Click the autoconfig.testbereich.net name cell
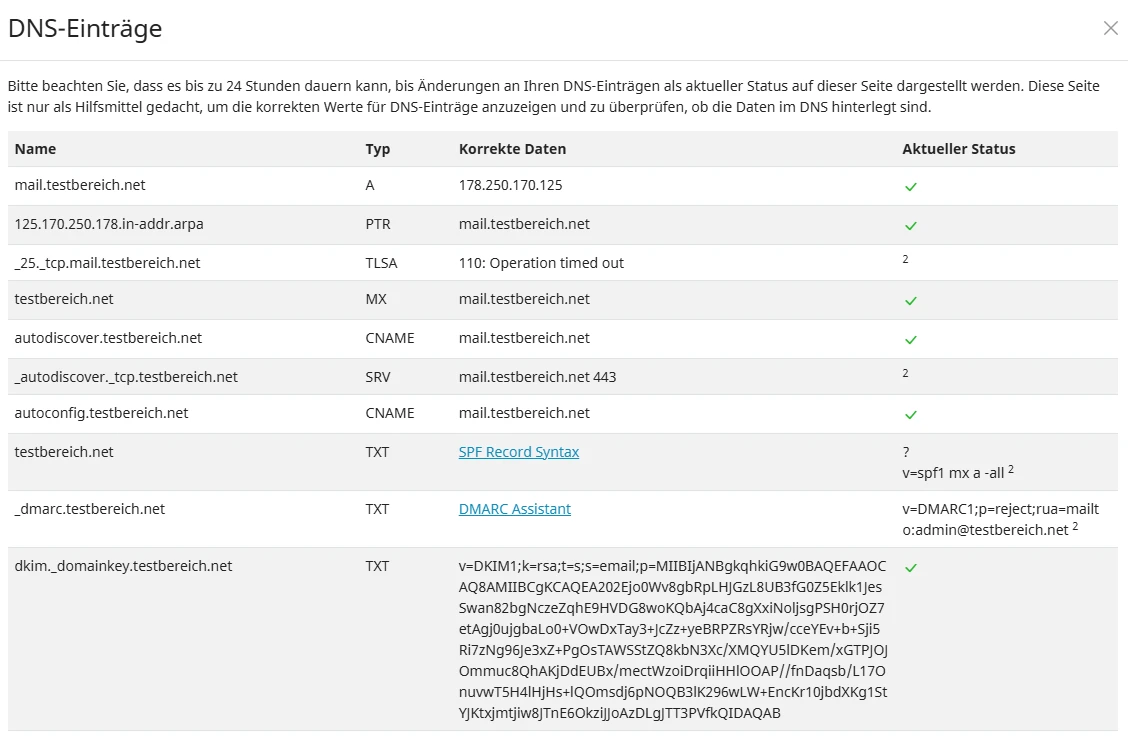 pos(101,412)
